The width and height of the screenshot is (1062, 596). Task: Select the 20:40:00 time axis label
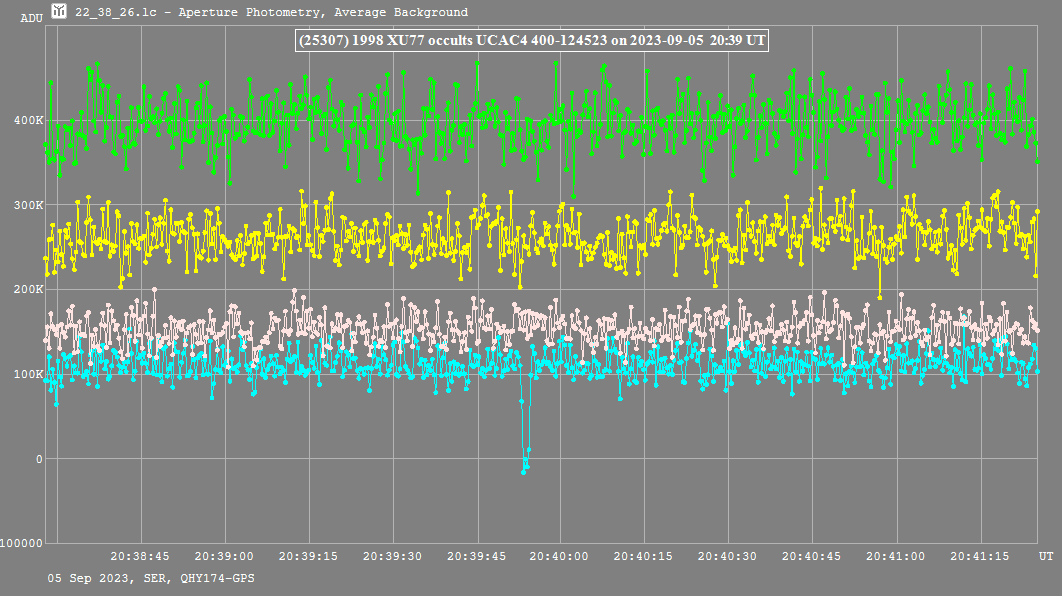pos(560,556)
